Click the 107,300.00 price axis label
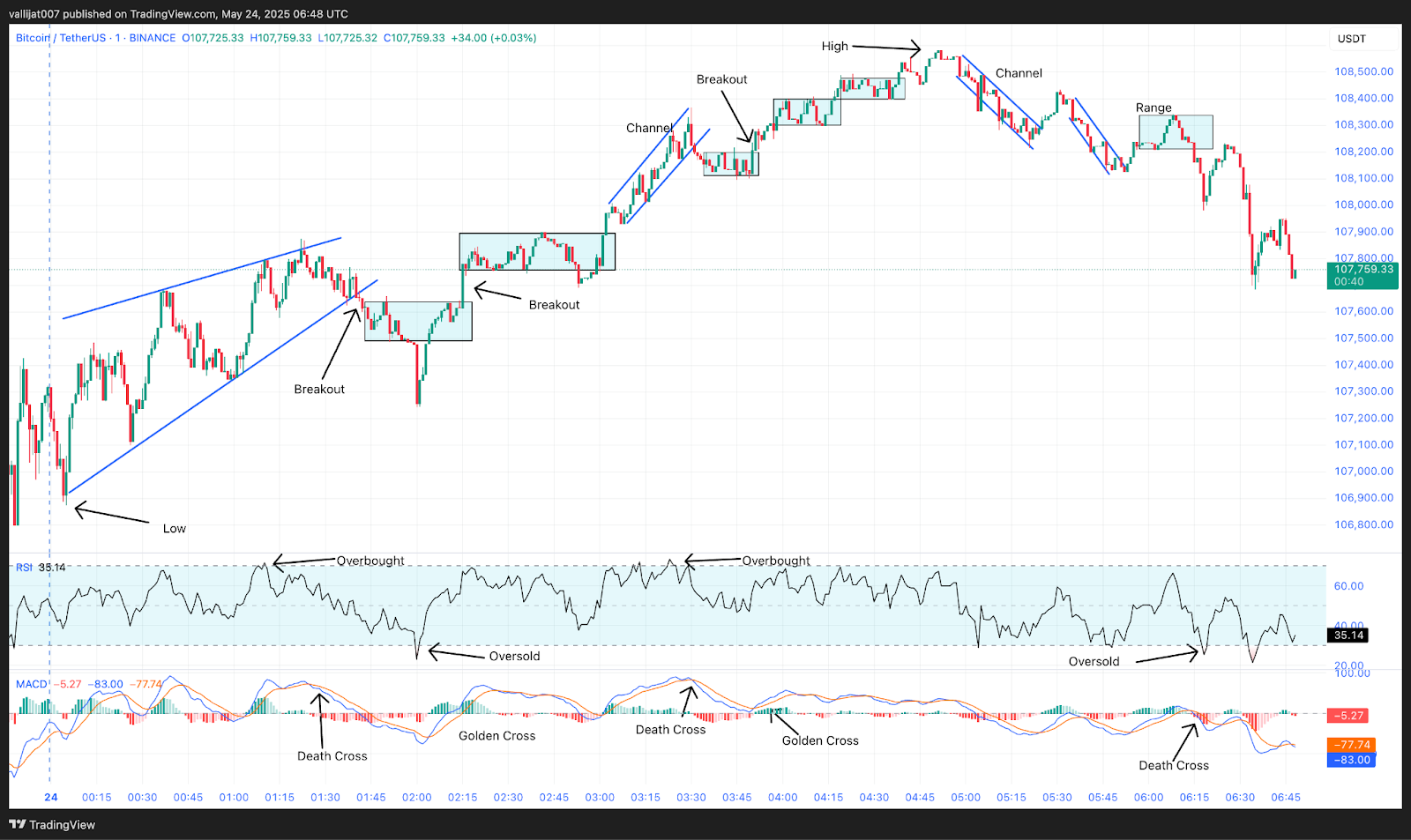The width and height of the screenshot is (1411, 840). pos(1363,391)
